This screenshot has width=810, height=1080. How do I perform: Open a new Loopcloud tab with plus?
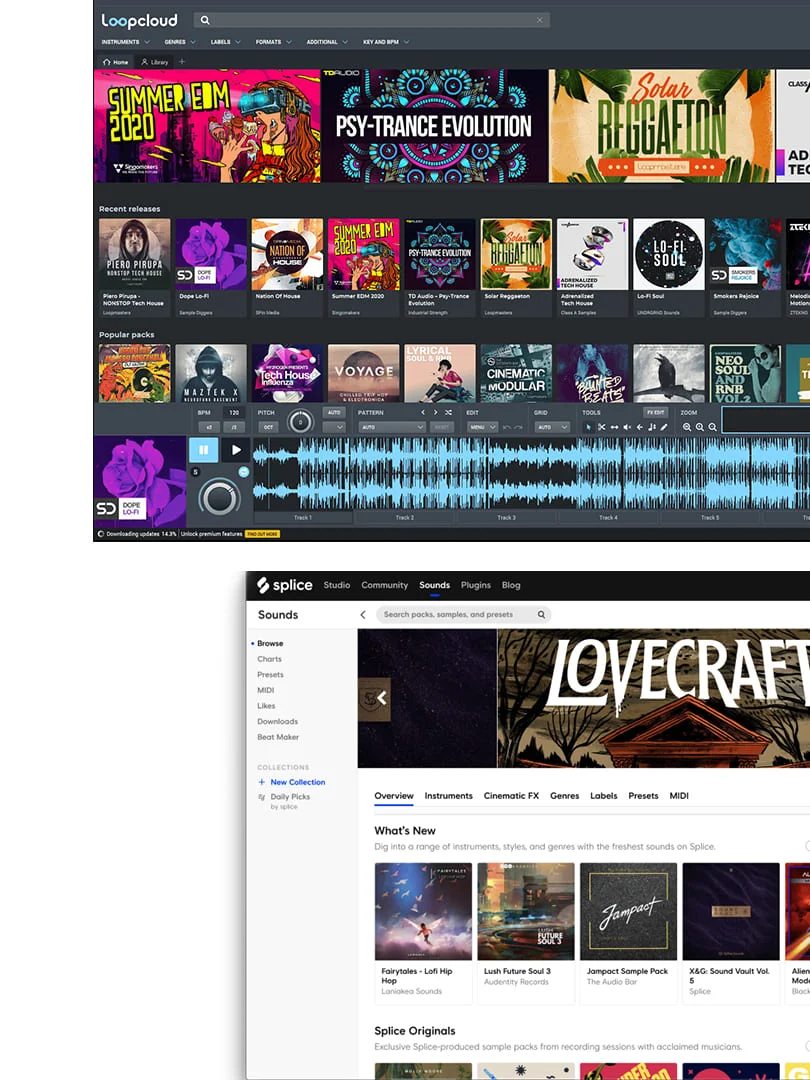[x=182, y=62]
